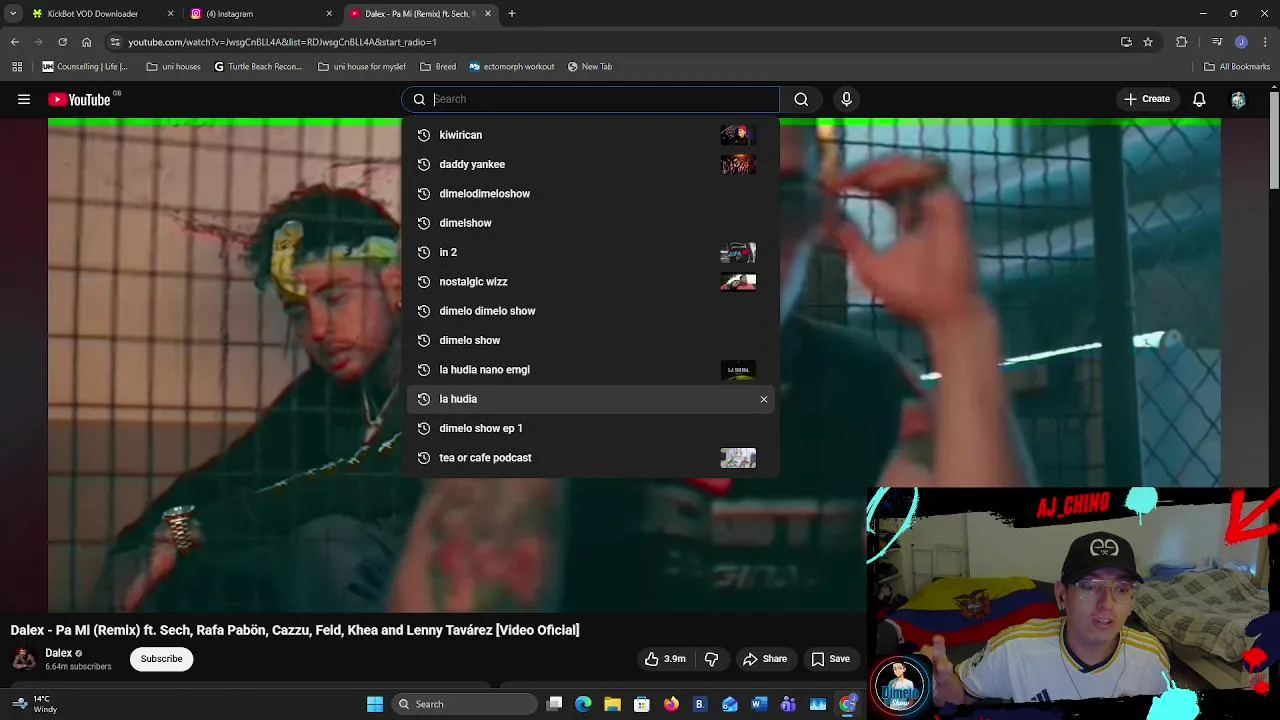Switch to the Instagram tab

[260, 14]
